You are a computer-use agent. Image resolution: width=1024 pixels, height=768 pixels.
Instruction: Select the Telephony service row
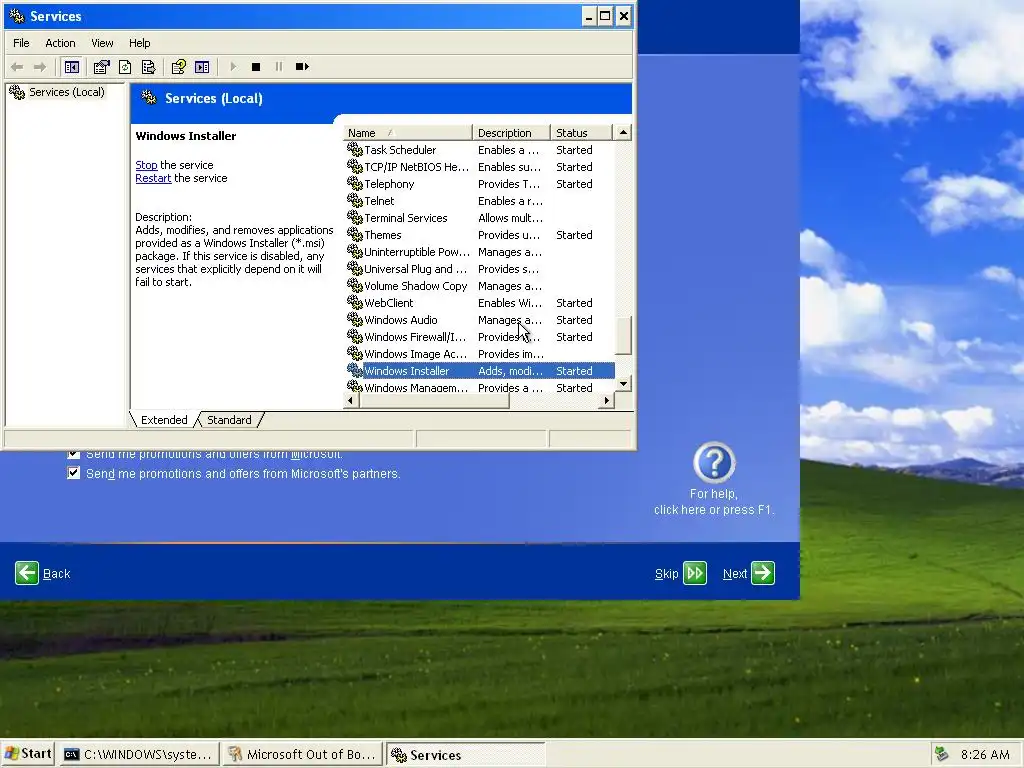[479, 184]
